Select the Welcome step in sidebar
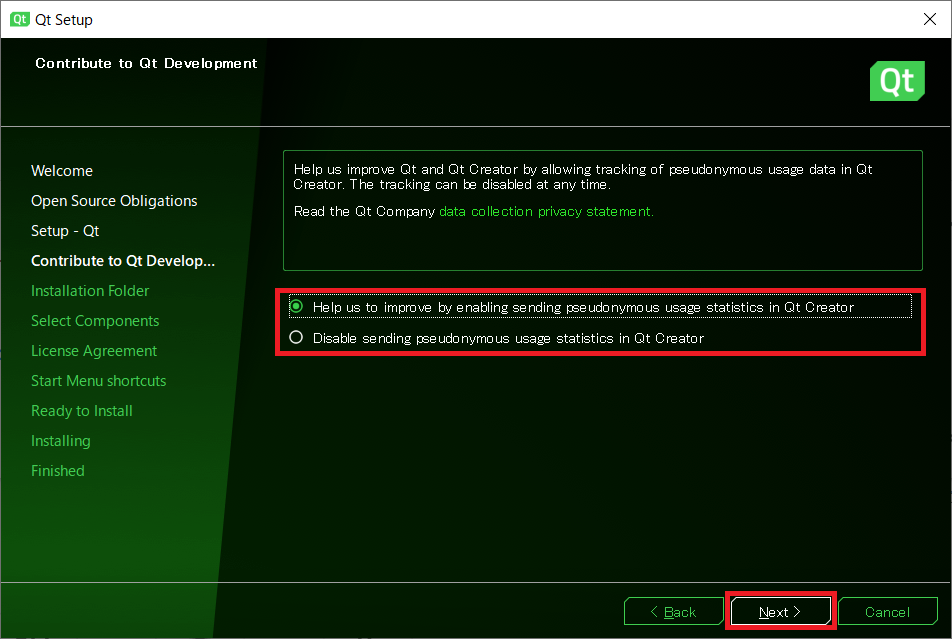The image size is (952, 639). click(x=62, y=171)
